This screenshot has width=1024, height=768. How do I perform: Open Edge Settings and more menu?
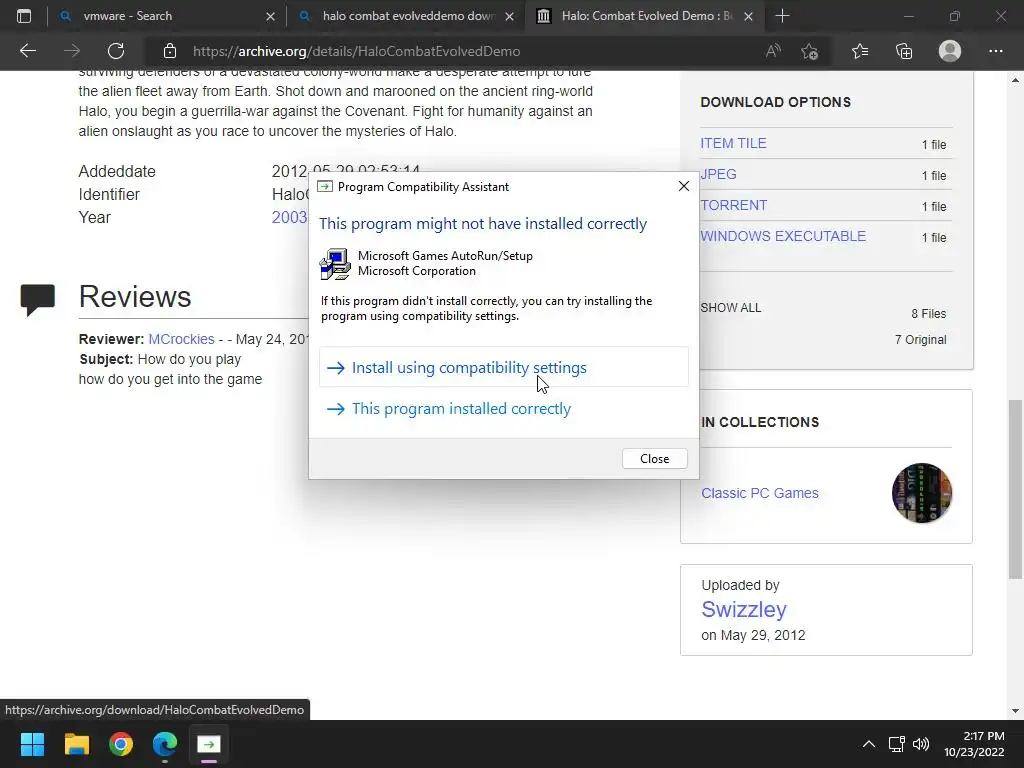pyautogui.click(x=996, y=51)
